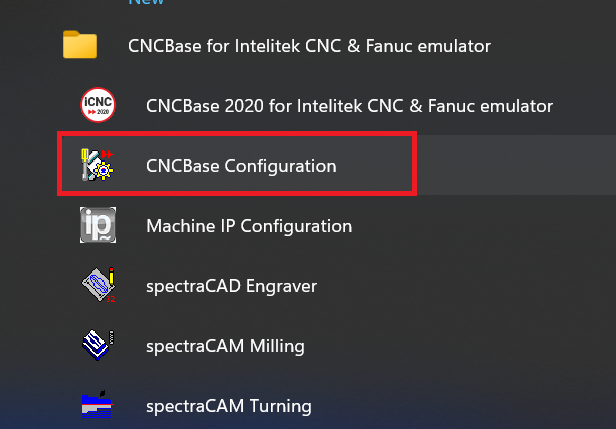Launch the spectraCAM Turning lathe icon
The image size is (616, 429).
97,404
